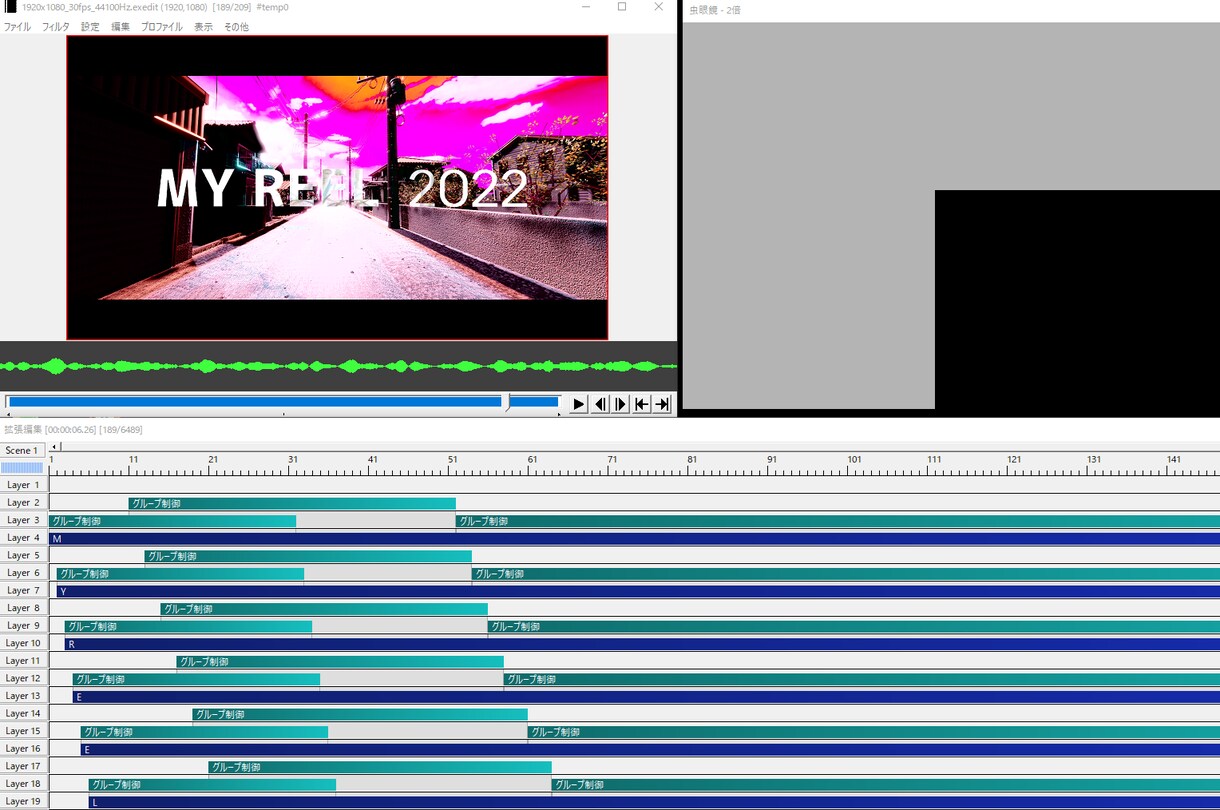Select the グループ制御 object on Layer 14
Screen dimensions: 1220x810
point(360,714)
